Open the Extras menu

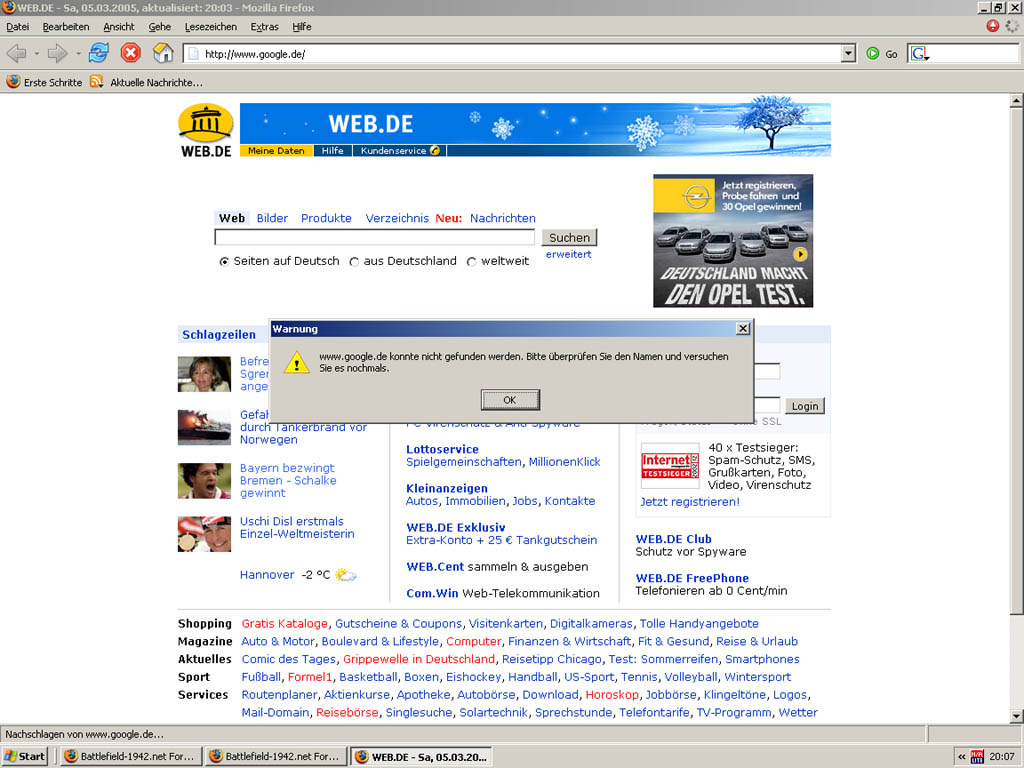tap(264, 27)
